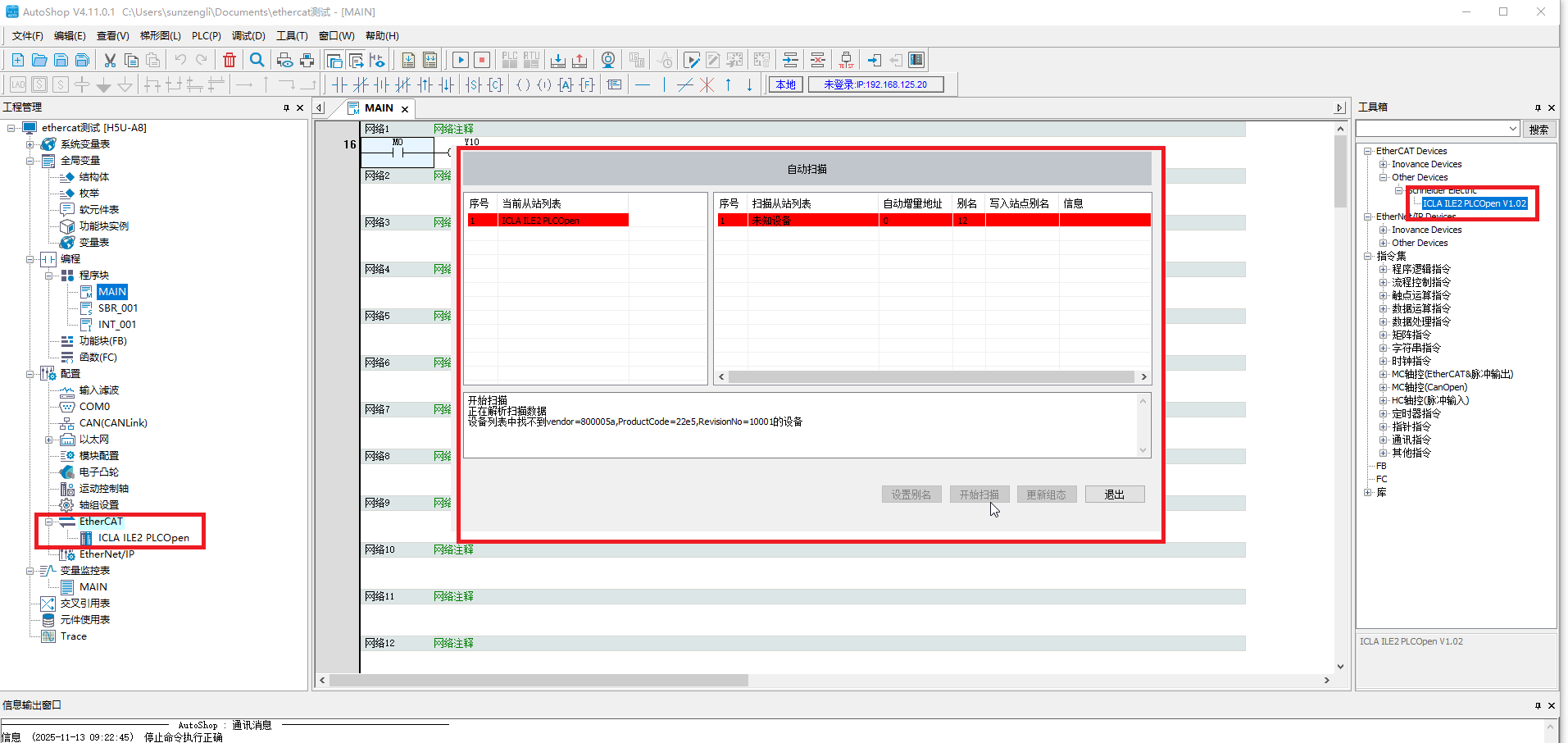
Task: Click the 搜索 button in toolbox
Action: click(x=1538, y=130)
